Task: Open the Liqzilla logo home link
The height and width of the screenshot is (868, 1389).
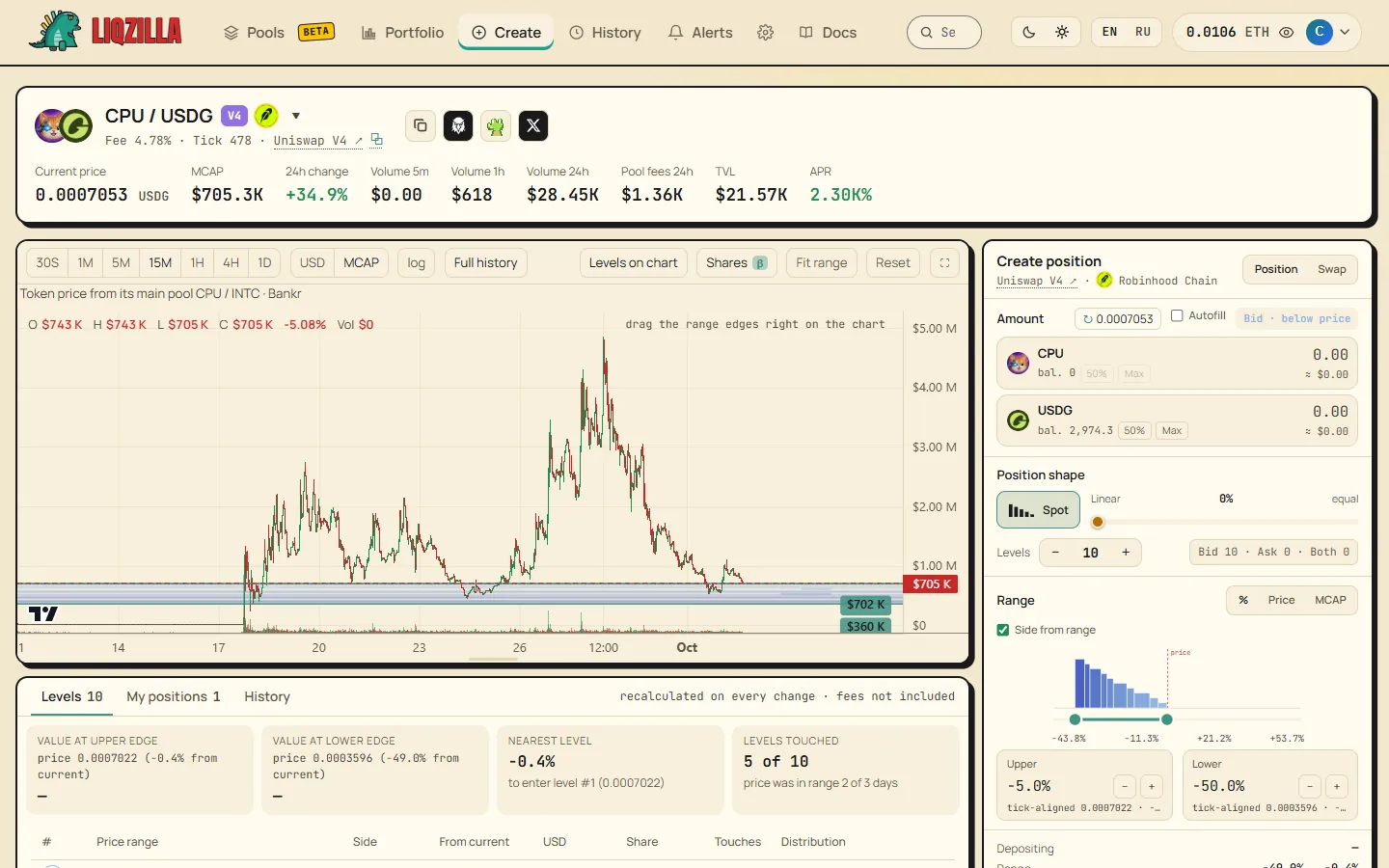Action: pyautogui.click(x=105, y=32)
